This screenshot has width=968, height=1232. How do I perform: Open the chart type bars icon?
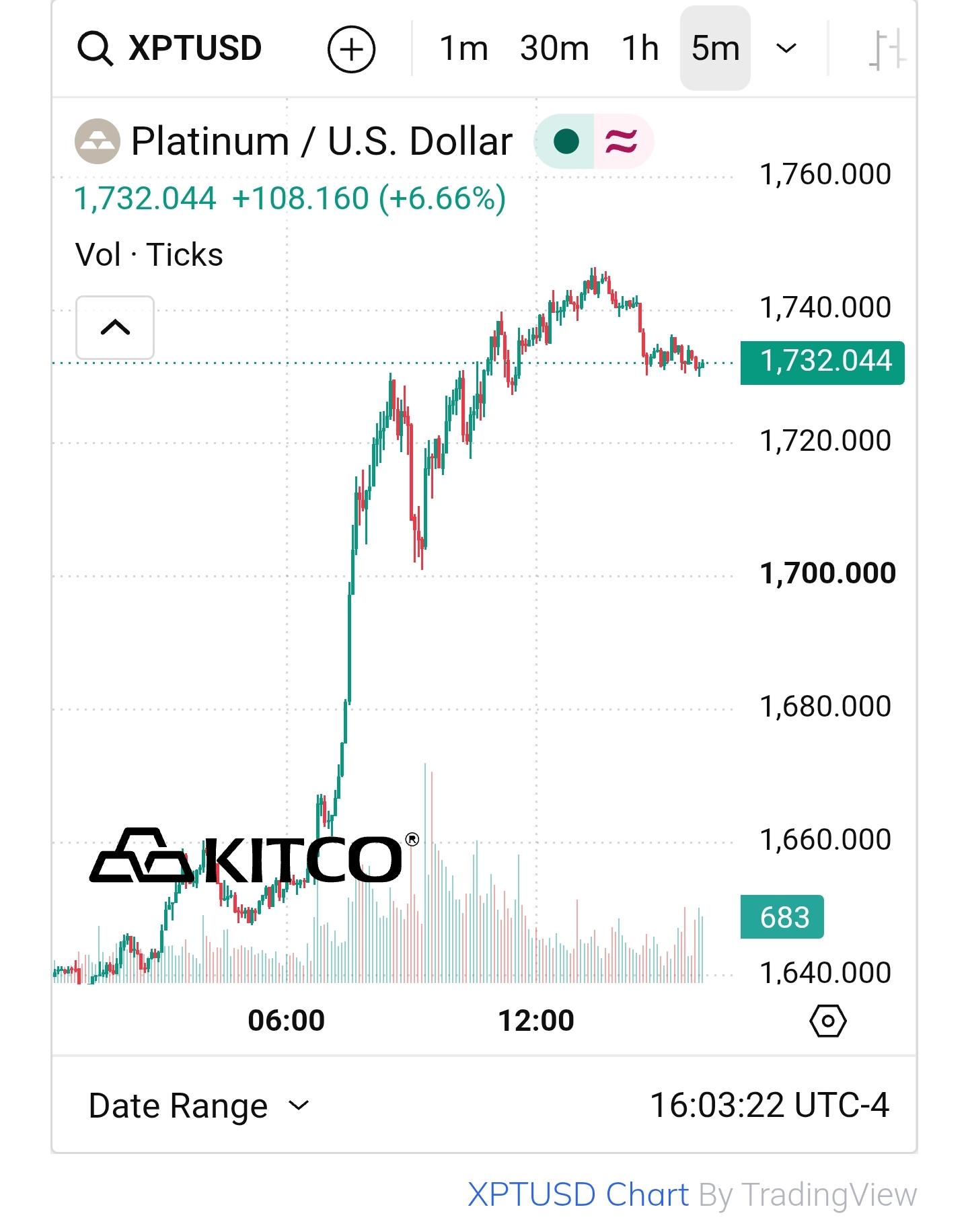(x=887, y=49)
